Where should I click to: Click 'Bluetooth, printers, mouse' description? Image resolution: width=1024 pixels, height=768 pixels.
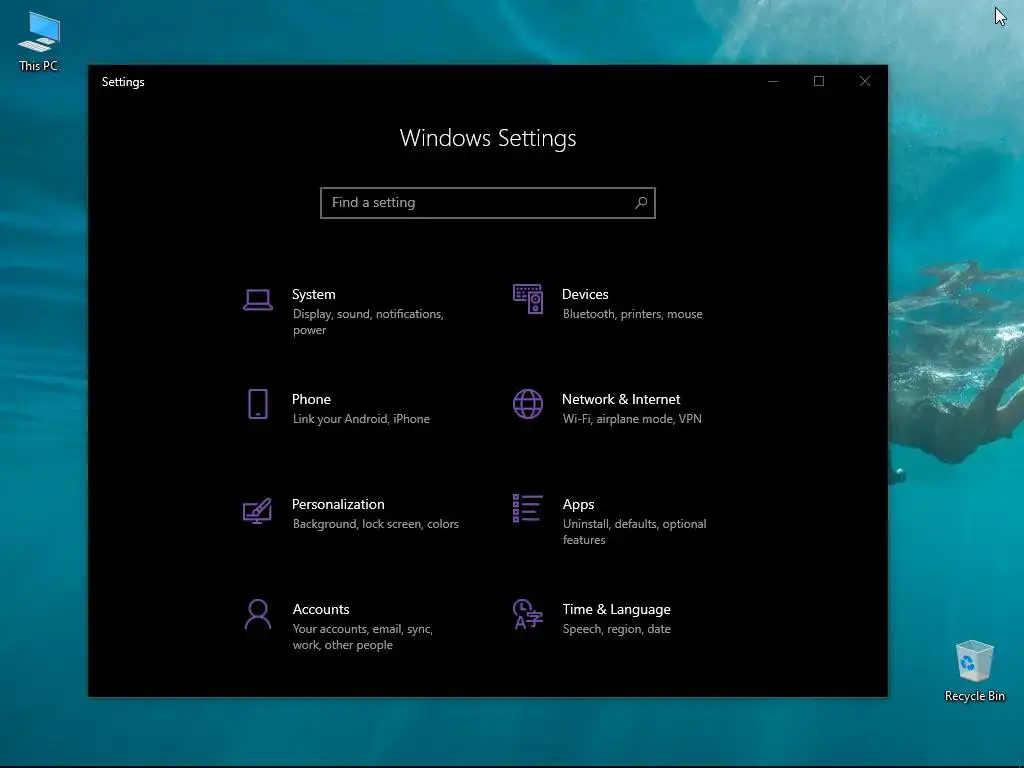633,314
